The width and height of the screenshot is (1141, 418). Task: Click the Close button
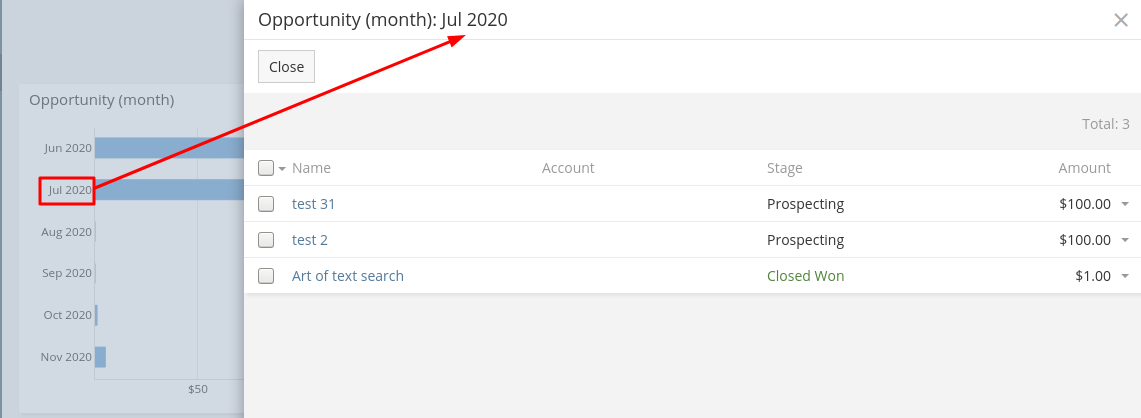click(x=286, y=67)
